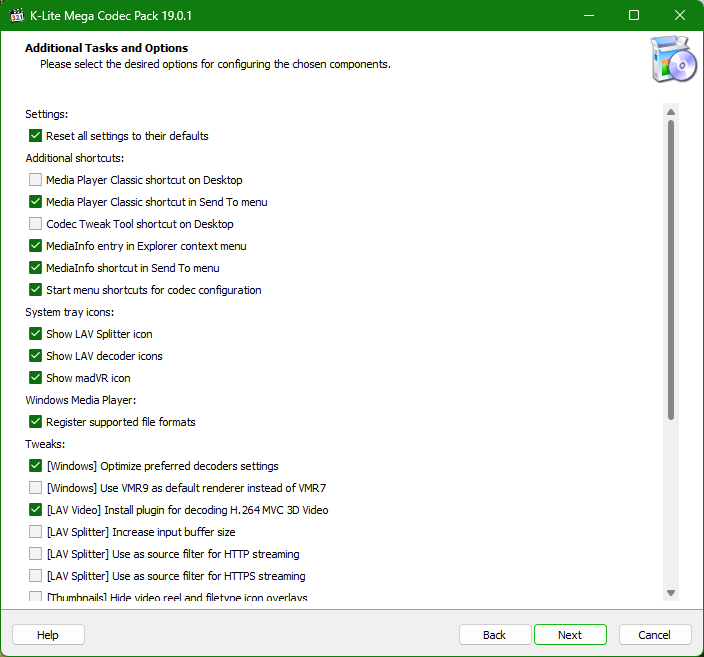The height and width of the screenshot is (657, 704).
Task: Minimize the K-Lite installer window
Action: click(589, 15)
